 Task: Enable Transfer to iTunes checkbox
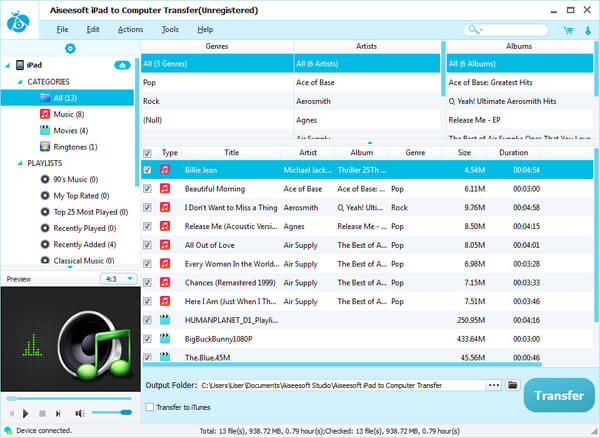coord(150,407)
